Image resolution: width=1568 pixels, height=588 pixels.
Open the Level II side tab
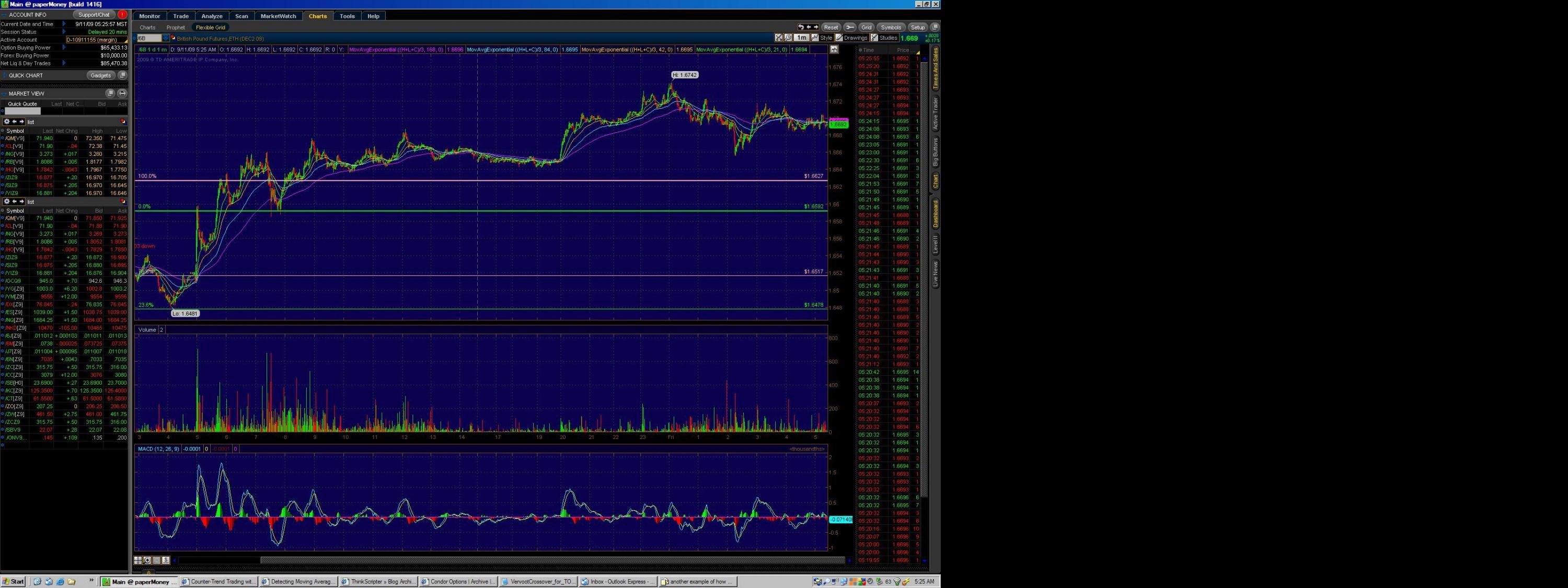click(936, 245)
